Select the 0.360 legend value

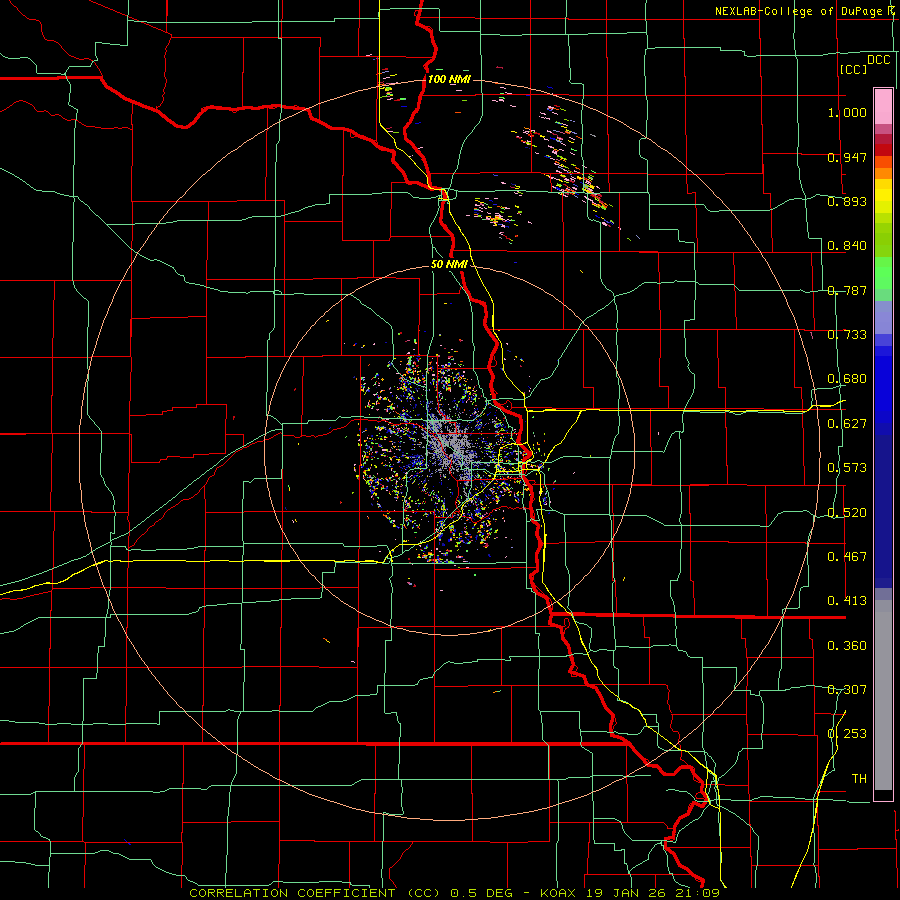click(x=847, y=646)
